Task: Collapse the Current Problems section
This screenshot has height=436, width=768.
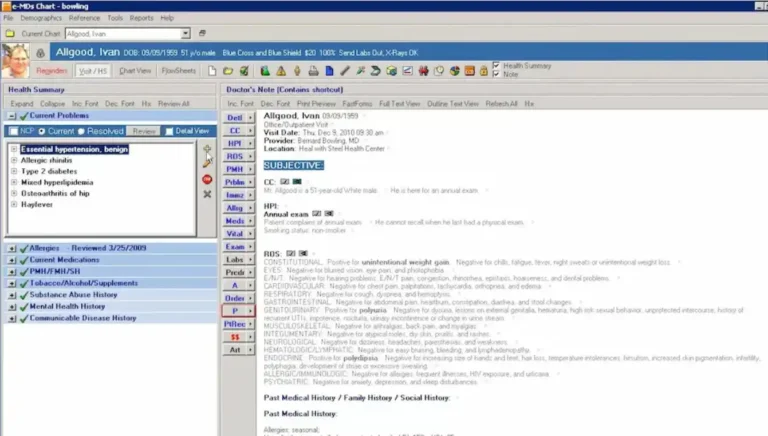Action: tap(12, 116)
